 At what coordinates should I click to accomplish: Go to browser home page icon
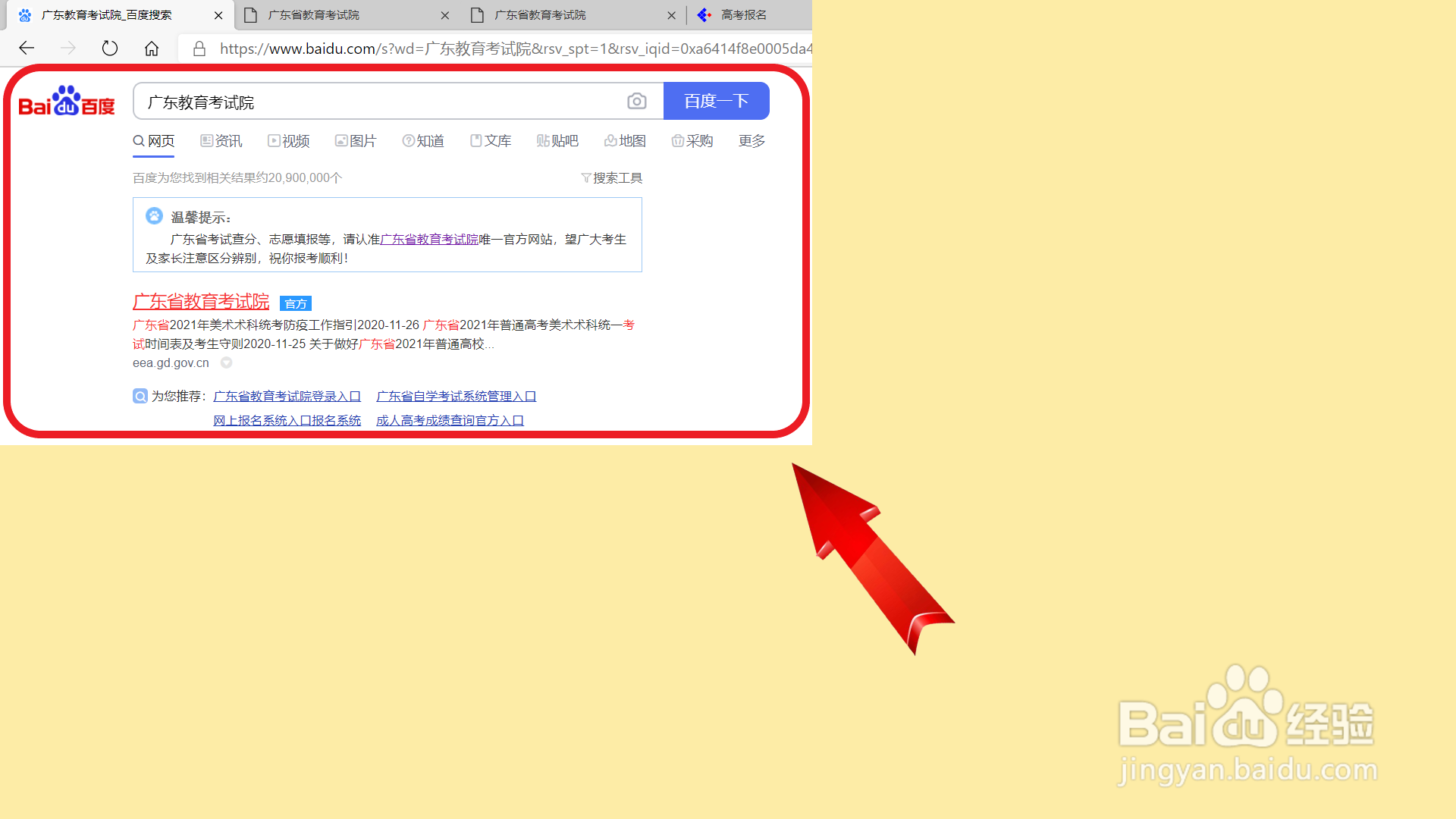click(x=152, y=49)
